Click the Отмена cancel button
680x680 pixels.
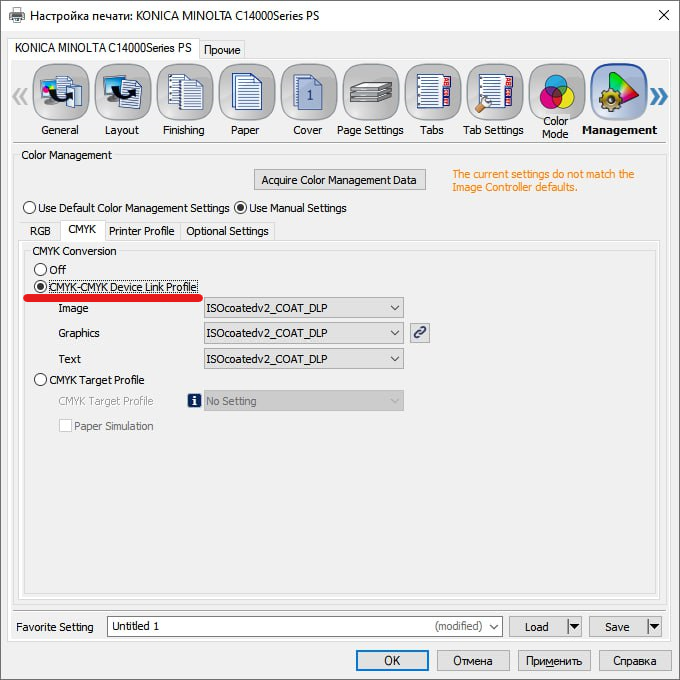(473, 660)
